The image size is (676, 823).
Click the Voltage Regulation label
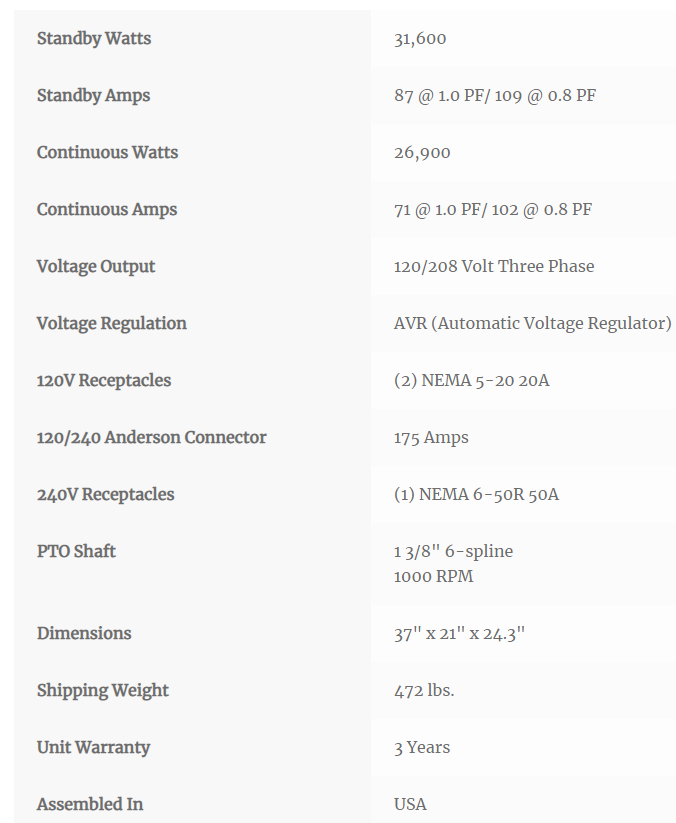(x=111, y=323)
